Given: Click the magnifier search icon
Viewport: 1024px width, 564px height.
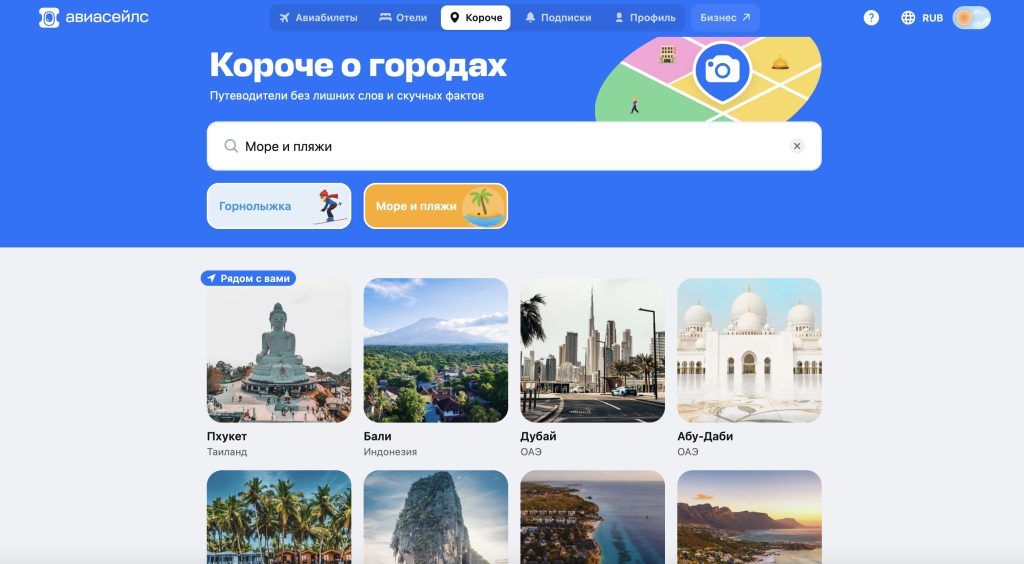Looking at the screenshot, I should pyautogui.click(x=231, y=146).
